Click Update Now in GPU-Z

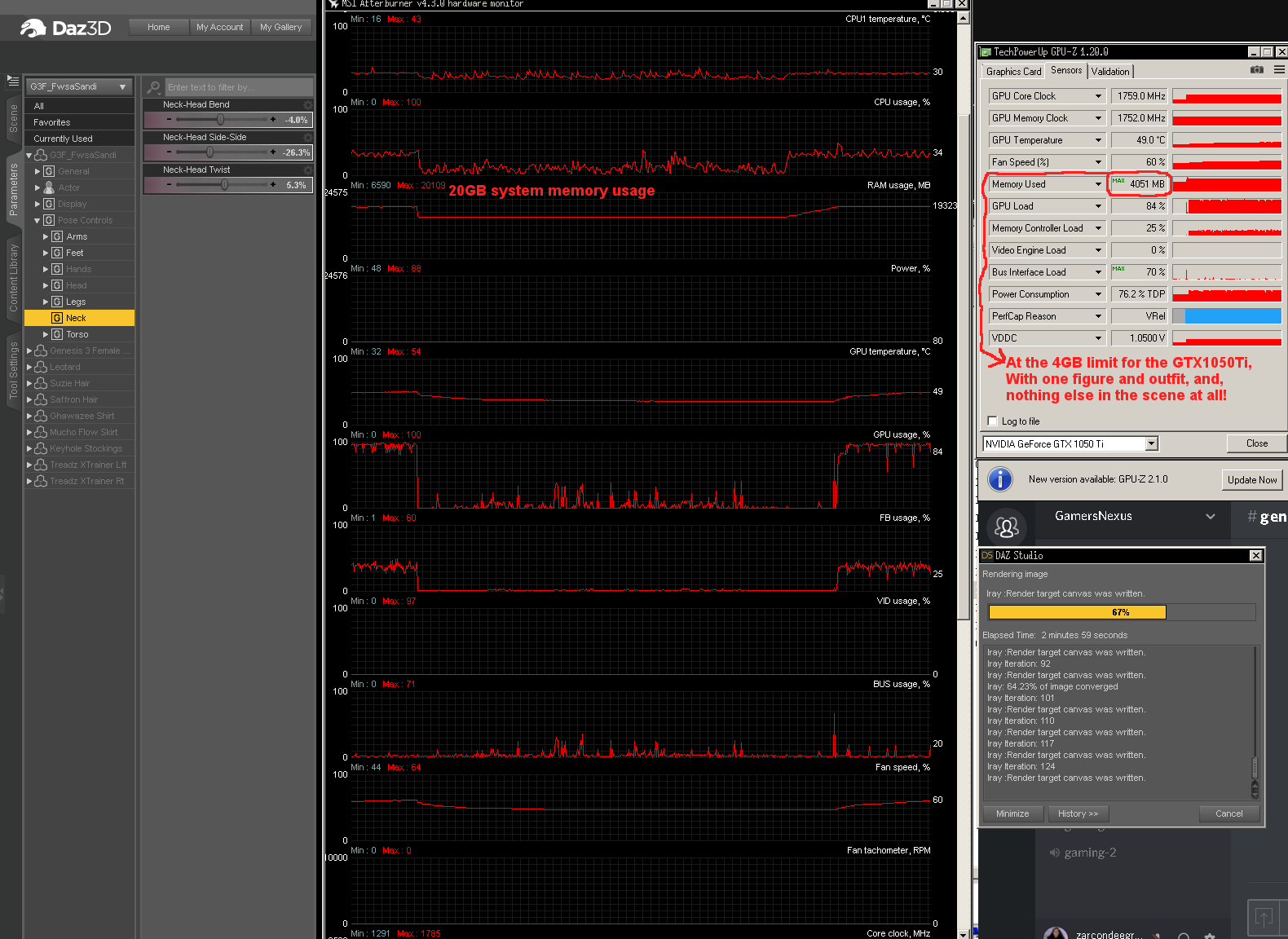pyautogui.click(x=1252, y=480)
